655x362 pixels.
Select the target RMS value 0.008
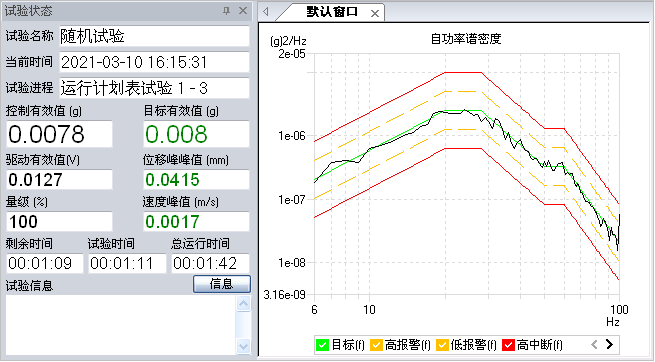[196, 134]
